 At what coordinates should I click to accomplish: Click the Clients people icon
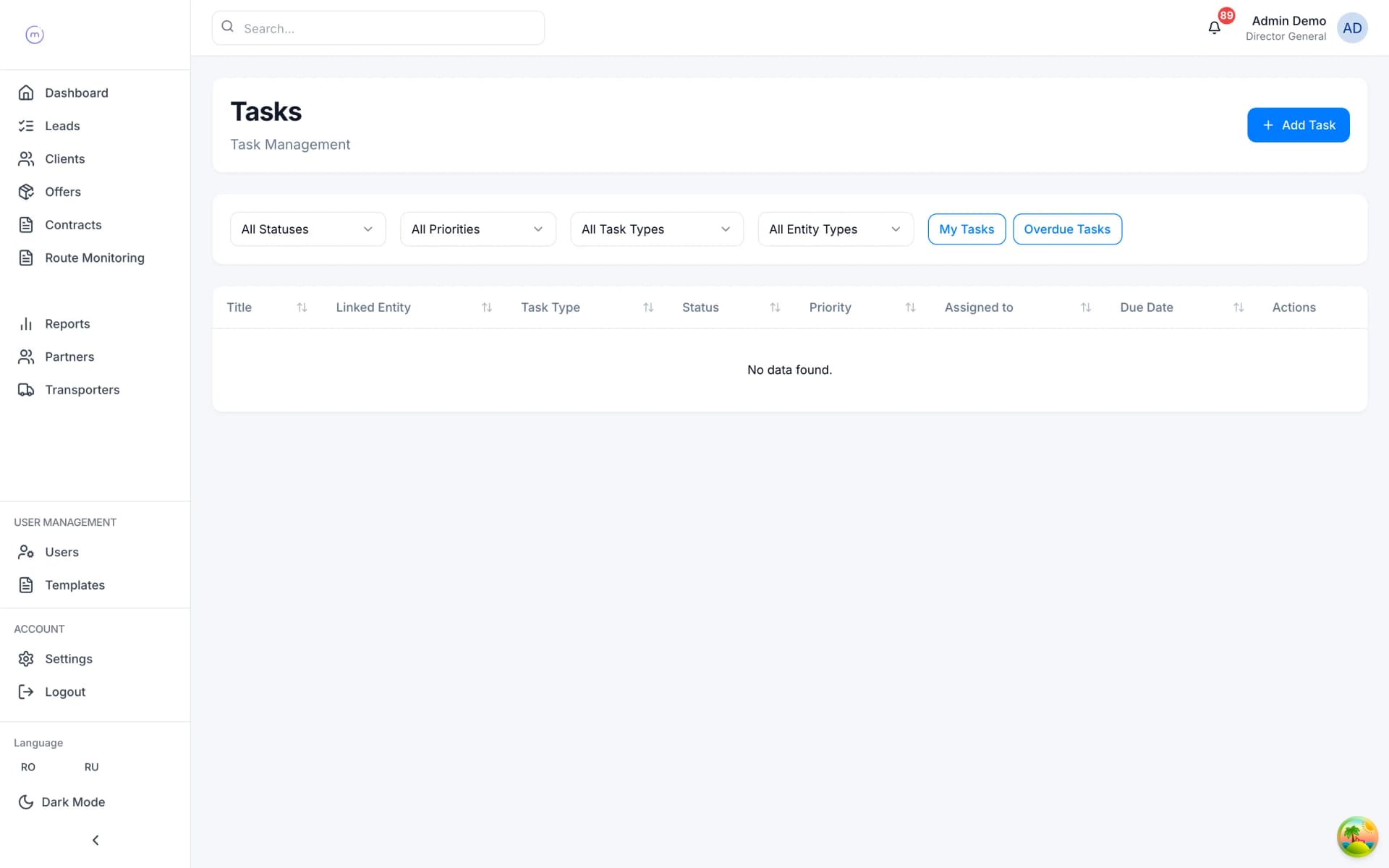(x=26, y=158)
